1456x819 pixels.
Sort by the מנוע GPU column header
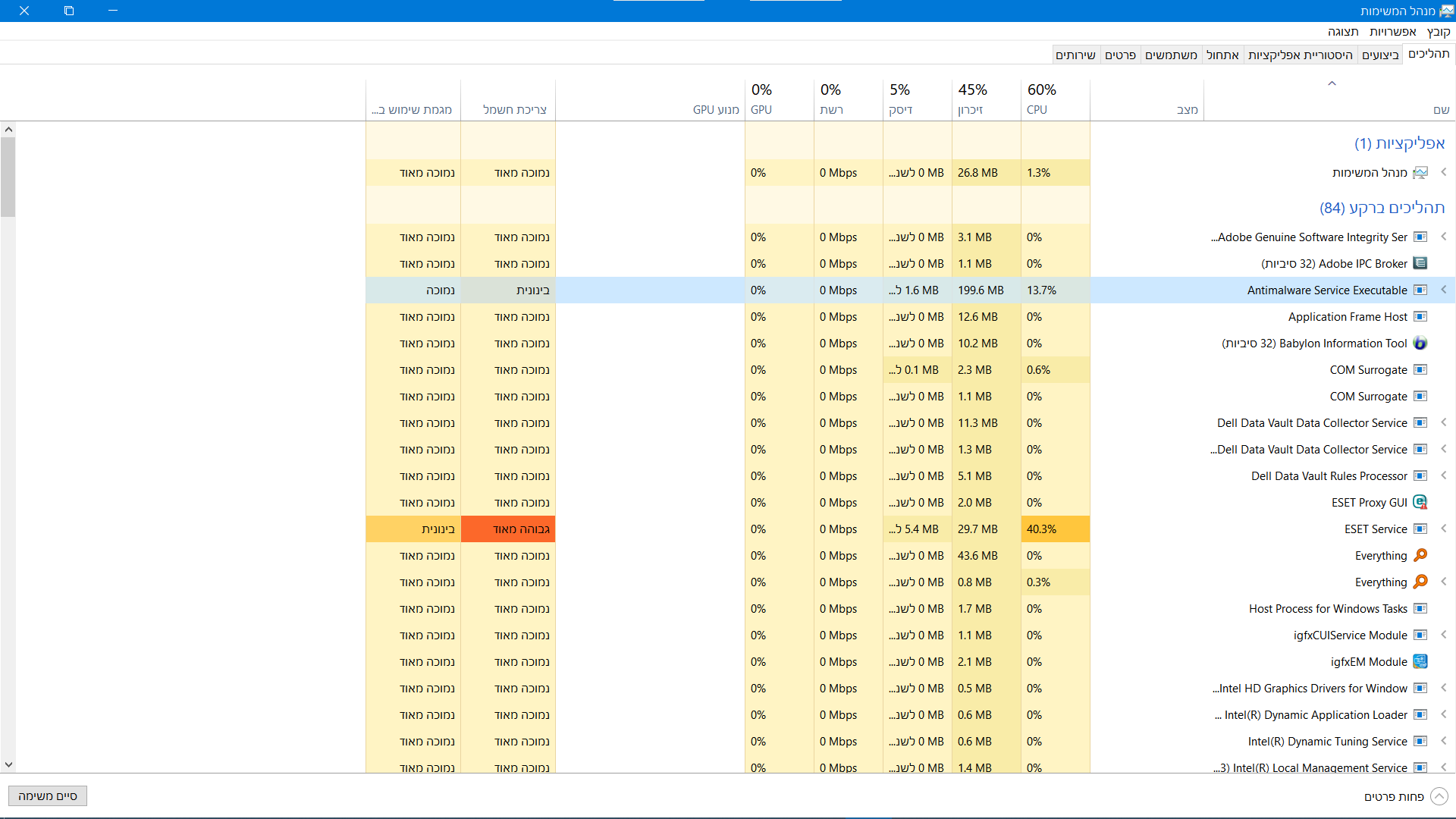pyautogui.click(x=650, y=99)
